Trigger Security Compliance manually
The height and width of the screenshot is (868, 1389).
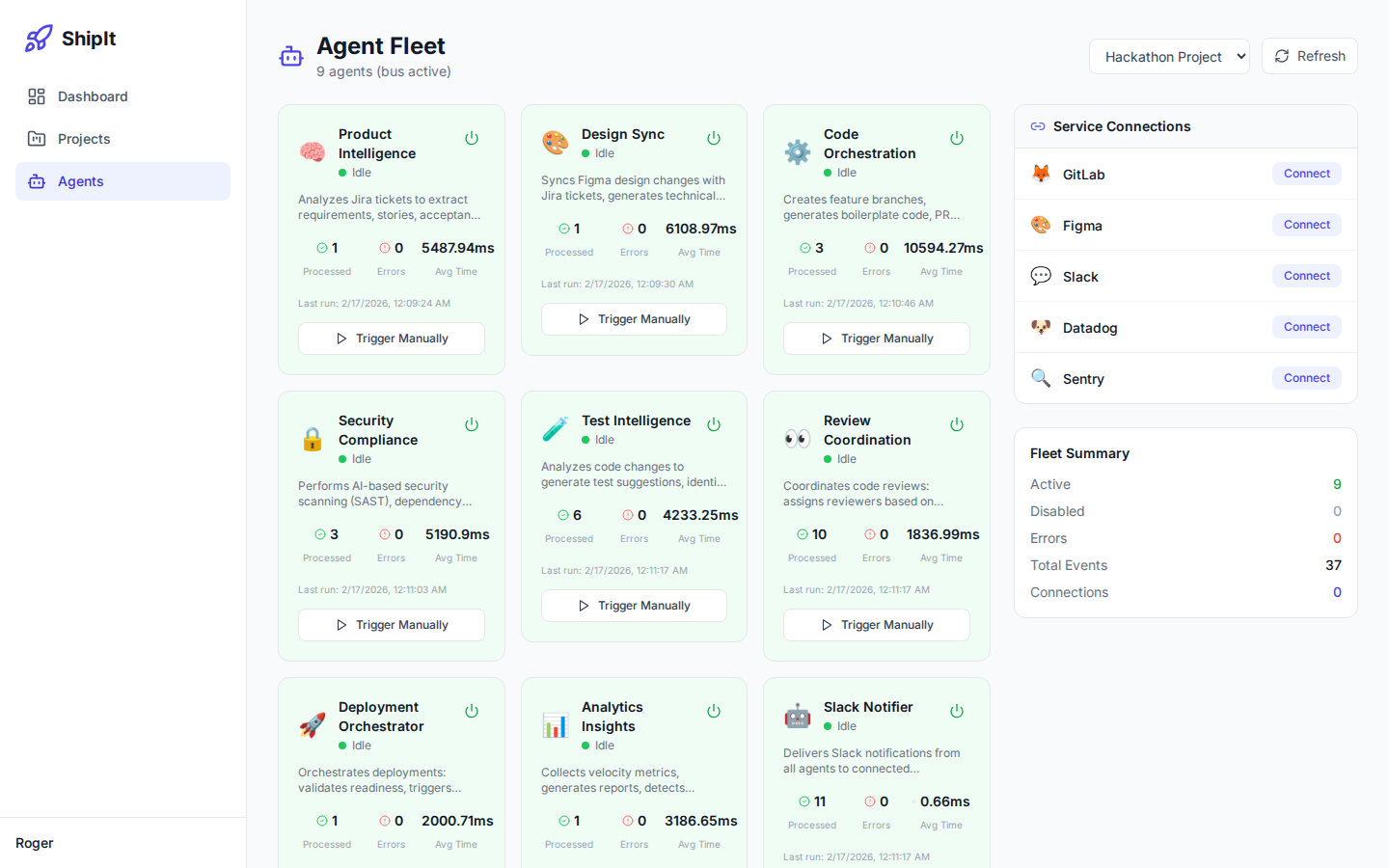tap(392, 625)
